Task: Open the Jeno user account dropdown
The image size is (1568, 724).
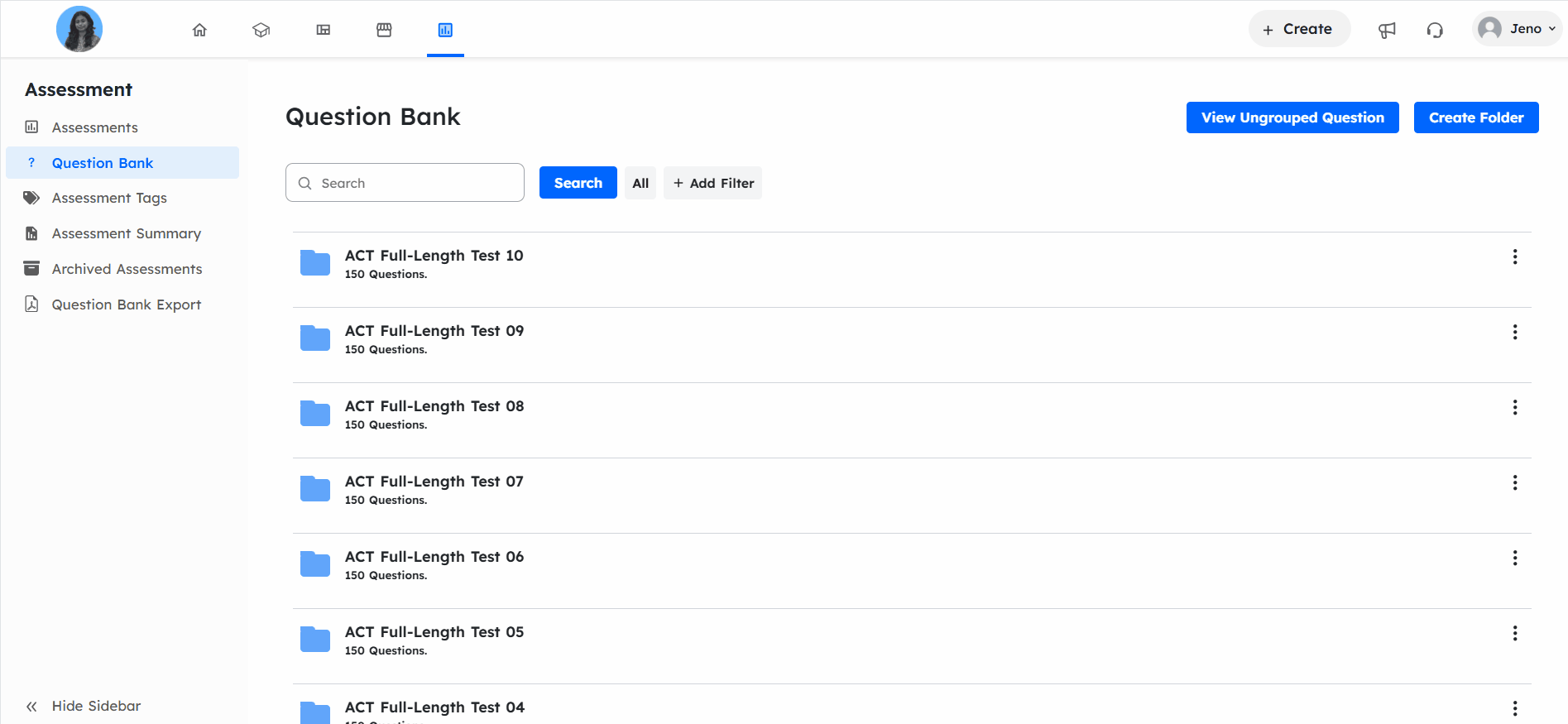Action: [1518, 29]
